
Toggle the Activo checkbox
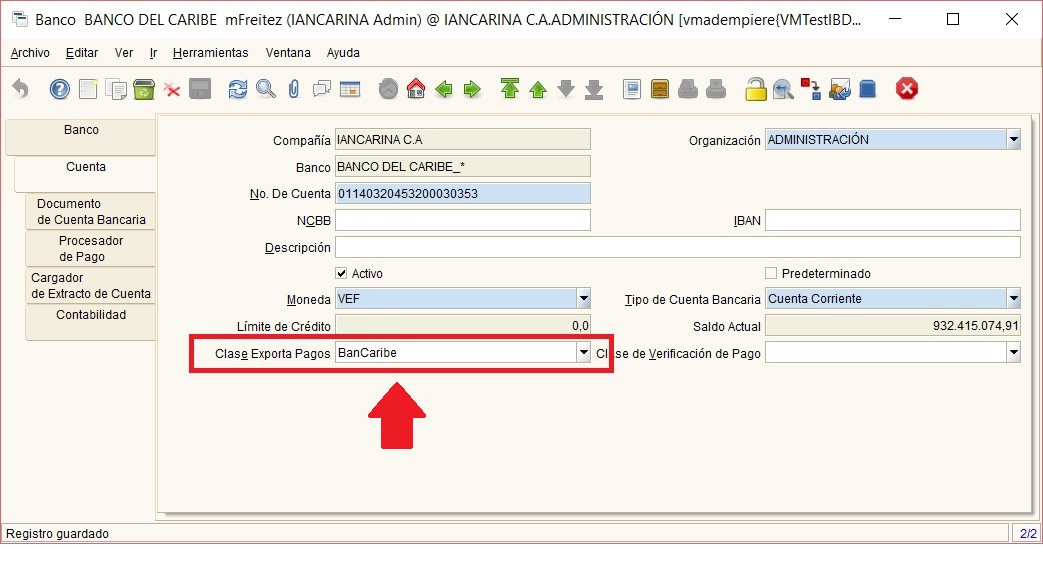341,273
